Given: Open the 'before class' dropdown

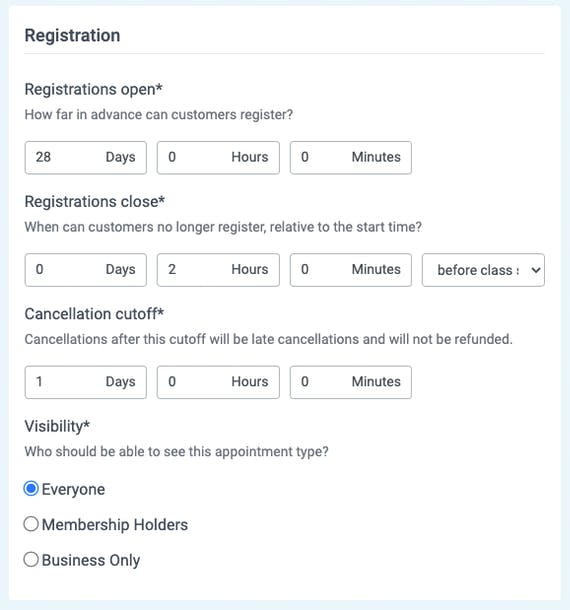Looking at the screenshot, I should 483,270.
